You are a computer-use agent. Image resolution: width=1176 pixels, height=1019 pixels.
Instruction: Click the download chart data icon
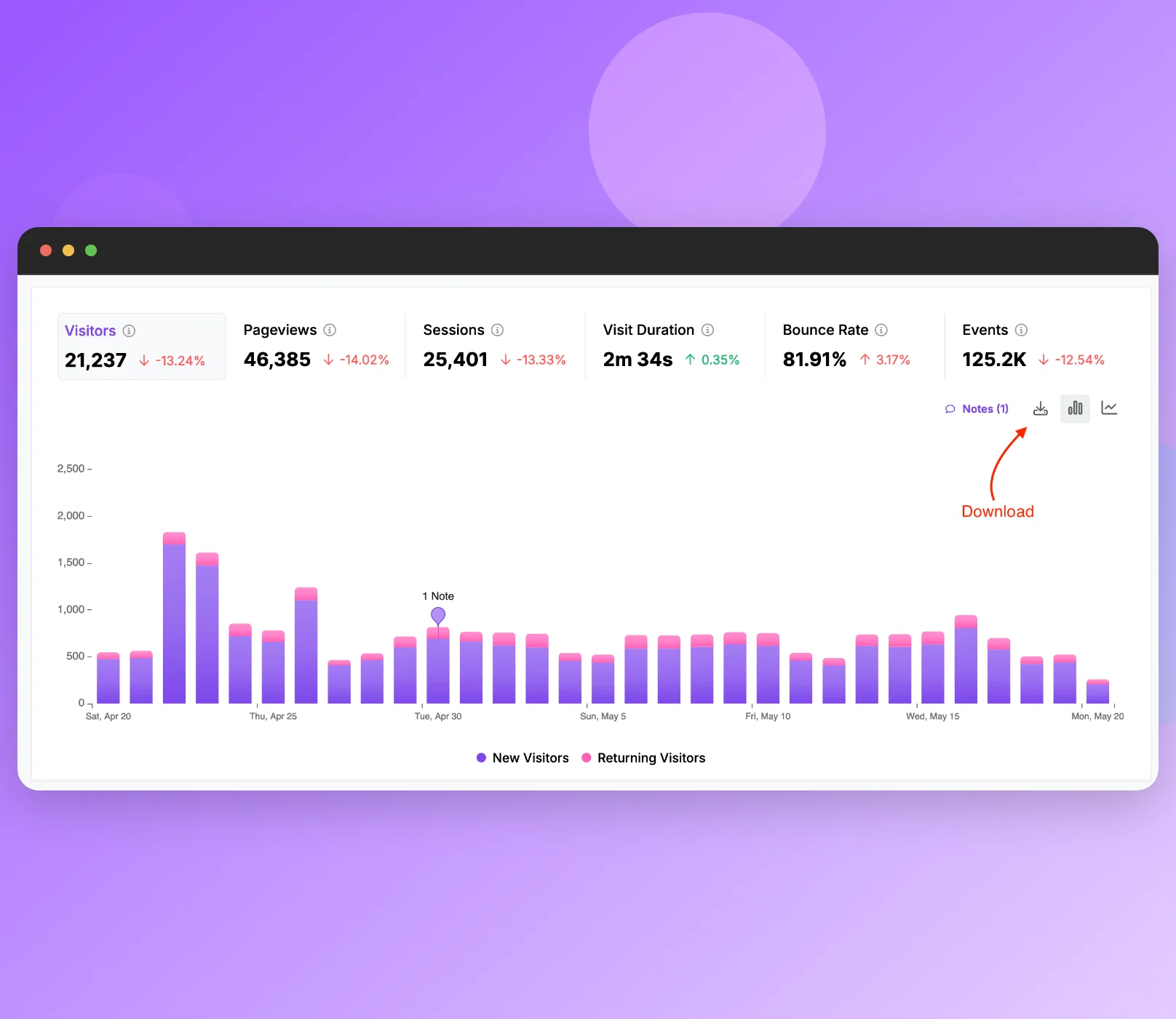[x=1041, y=408]
